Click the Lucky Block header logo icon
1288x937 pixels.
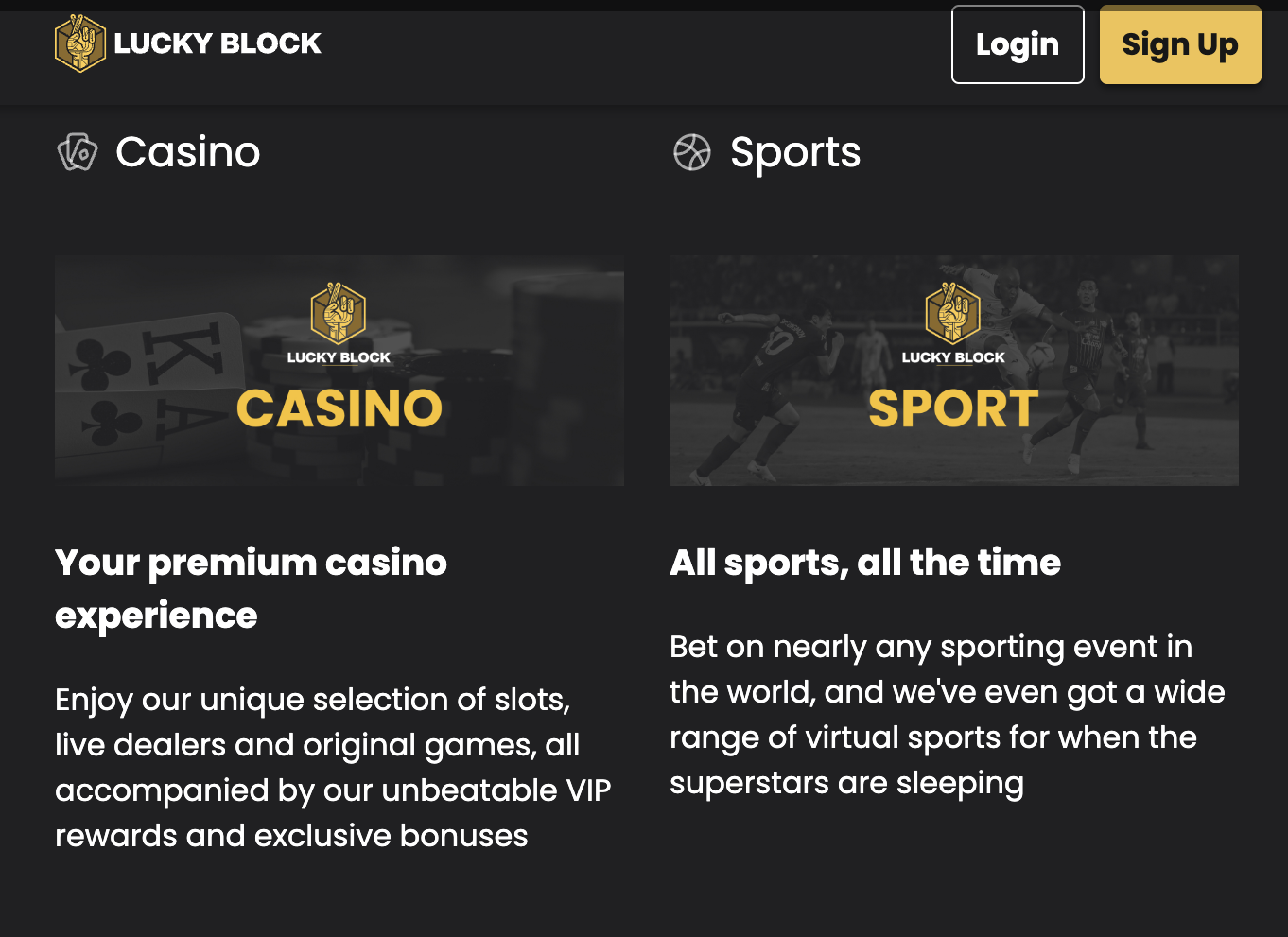click(79, 43)
